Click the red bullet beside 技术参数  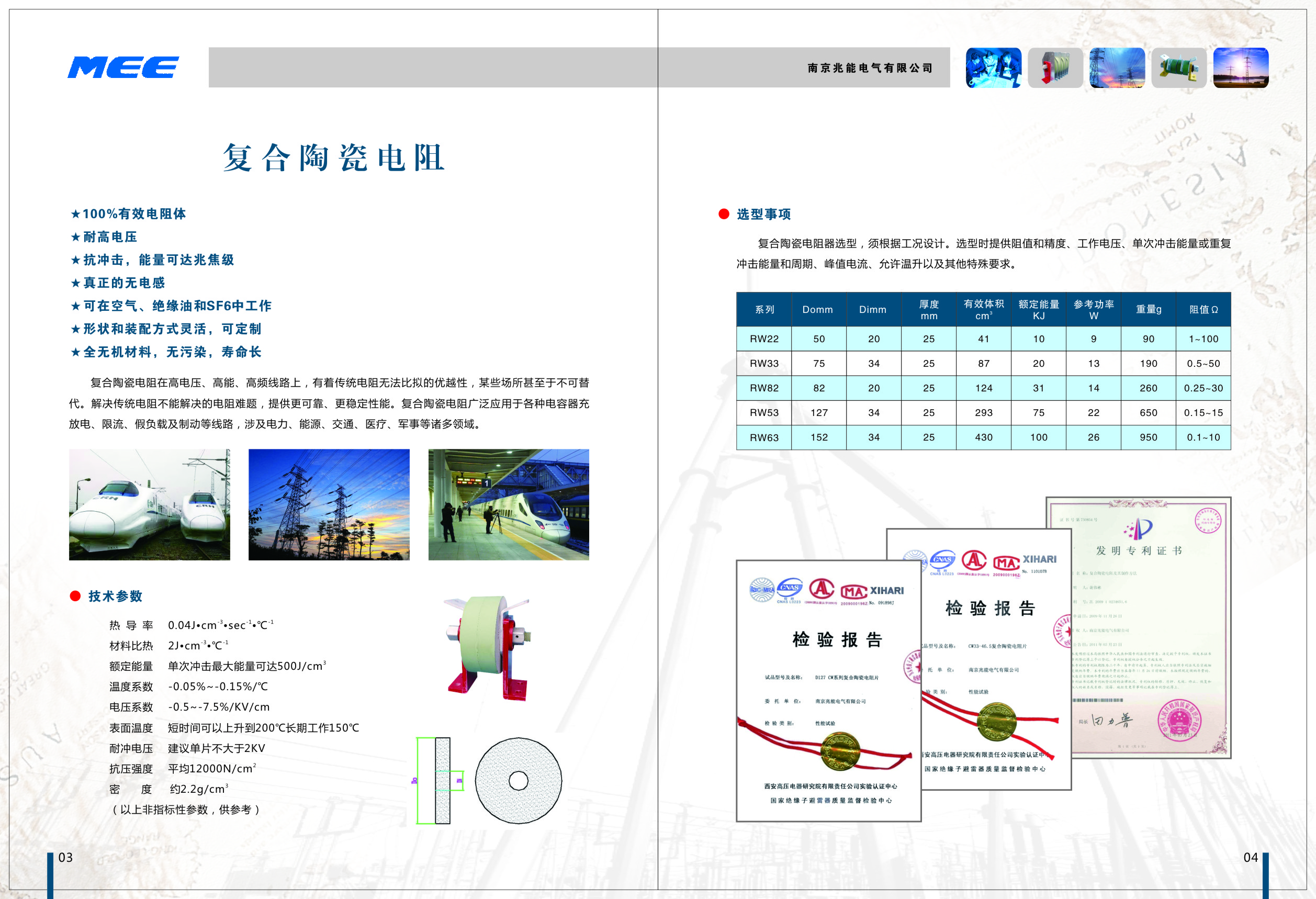tap(75, 595)
